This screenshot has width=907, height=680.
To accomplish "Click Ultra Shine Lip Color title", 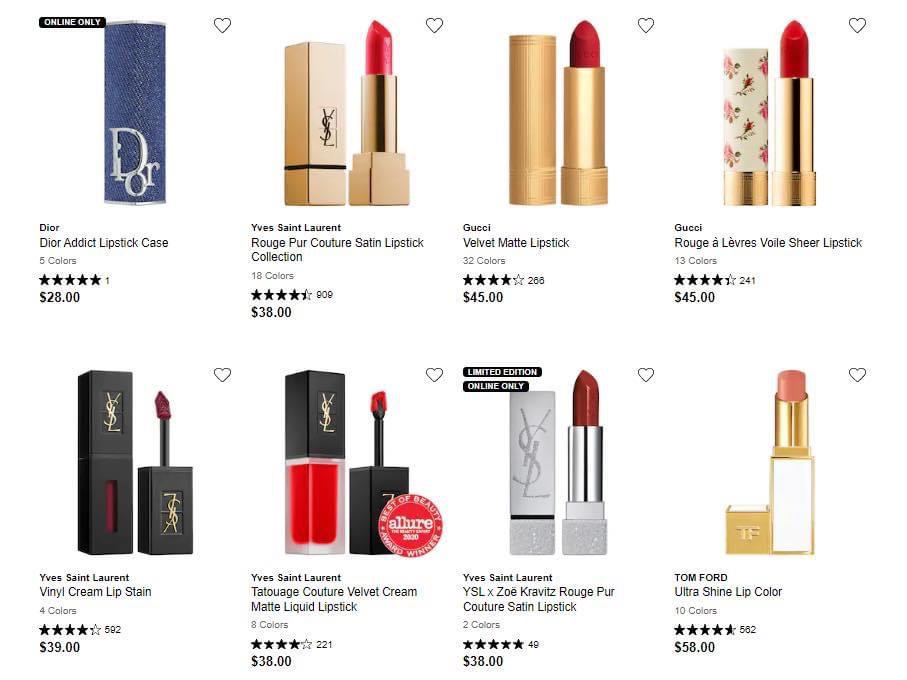I will click(x=728, y=592).
